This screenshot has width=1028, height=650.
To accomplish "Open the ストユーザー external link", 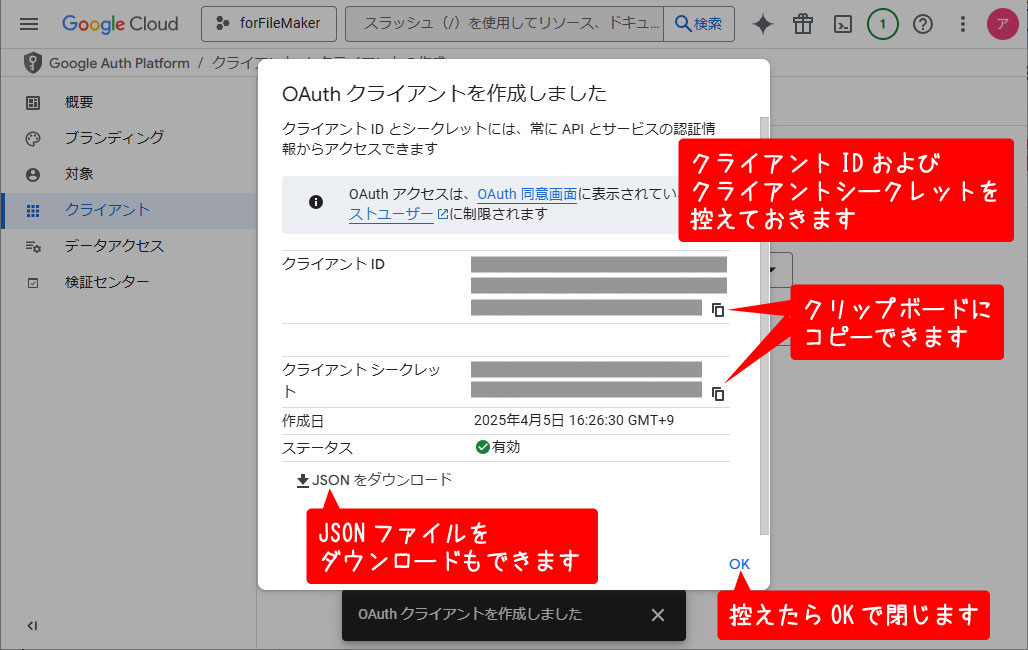I will coord(398,214).
